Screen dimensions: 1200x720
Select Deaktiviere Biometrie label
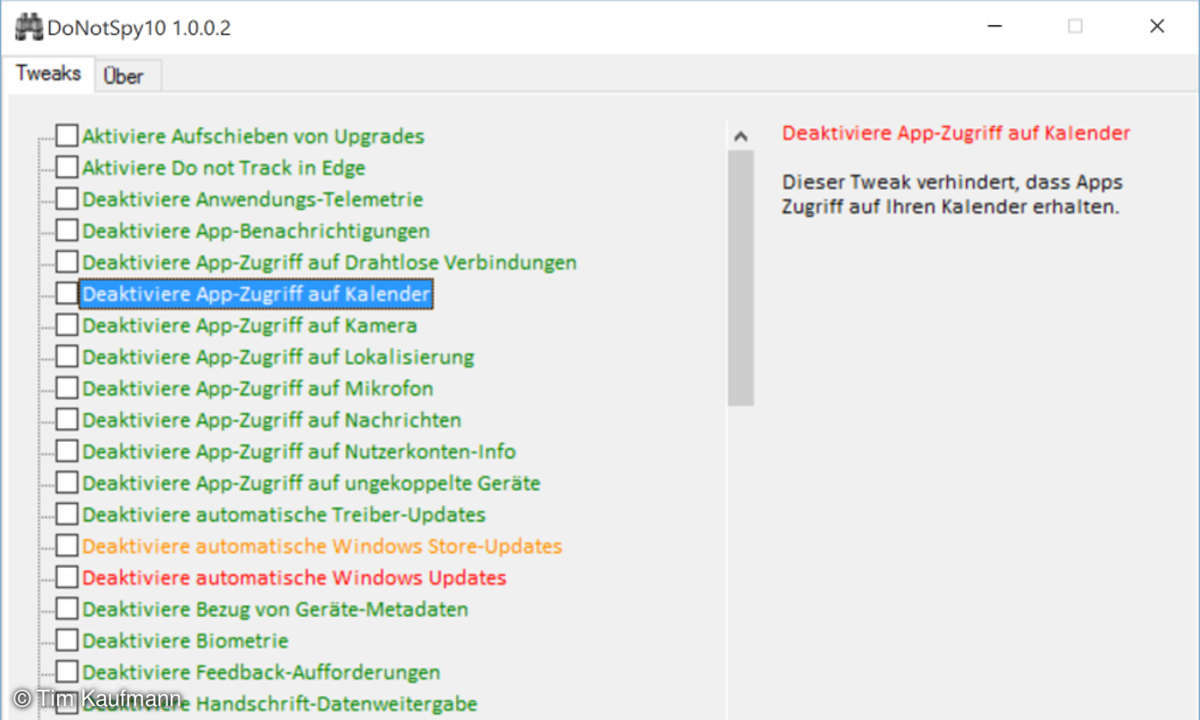coord(185,640)
